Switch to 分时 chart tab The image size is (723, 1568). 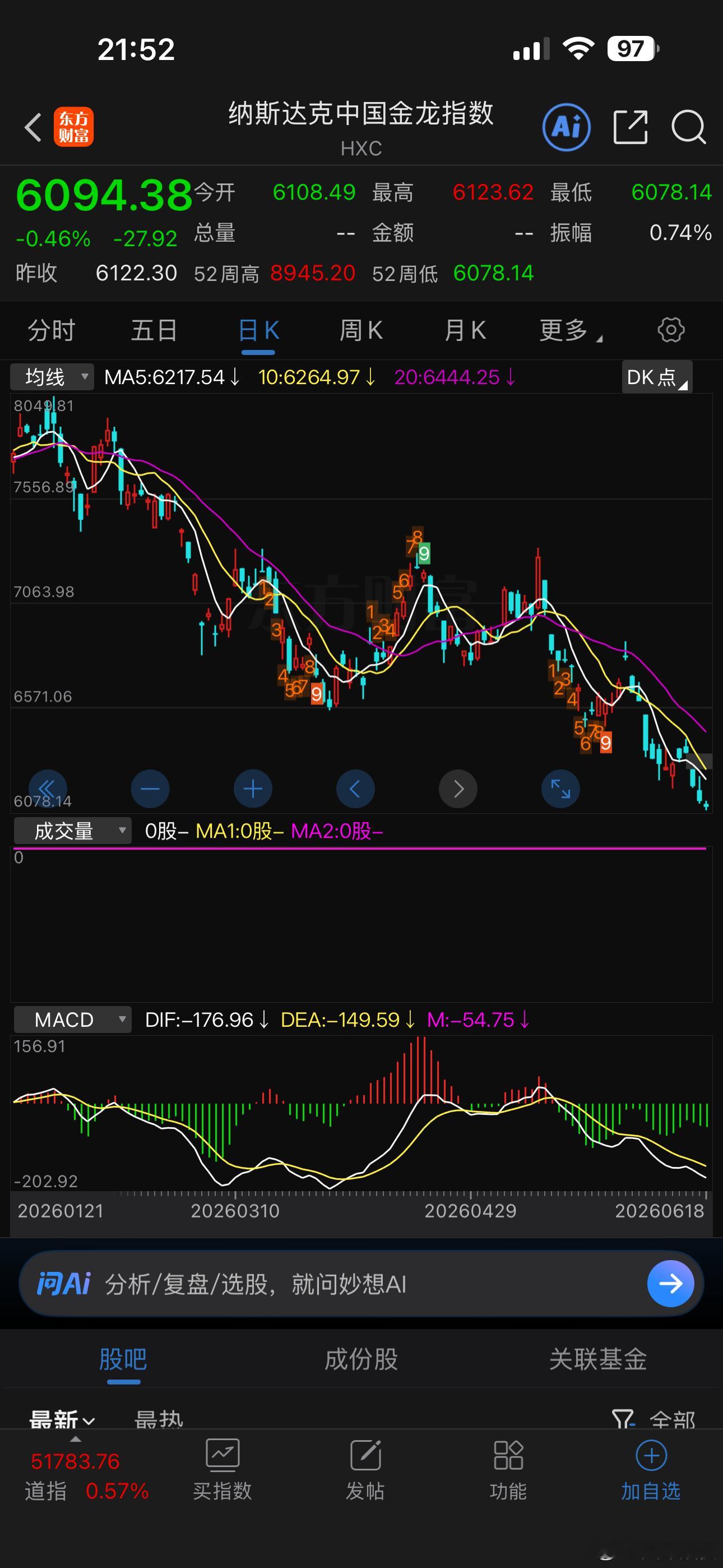click(x=52, y=330)
